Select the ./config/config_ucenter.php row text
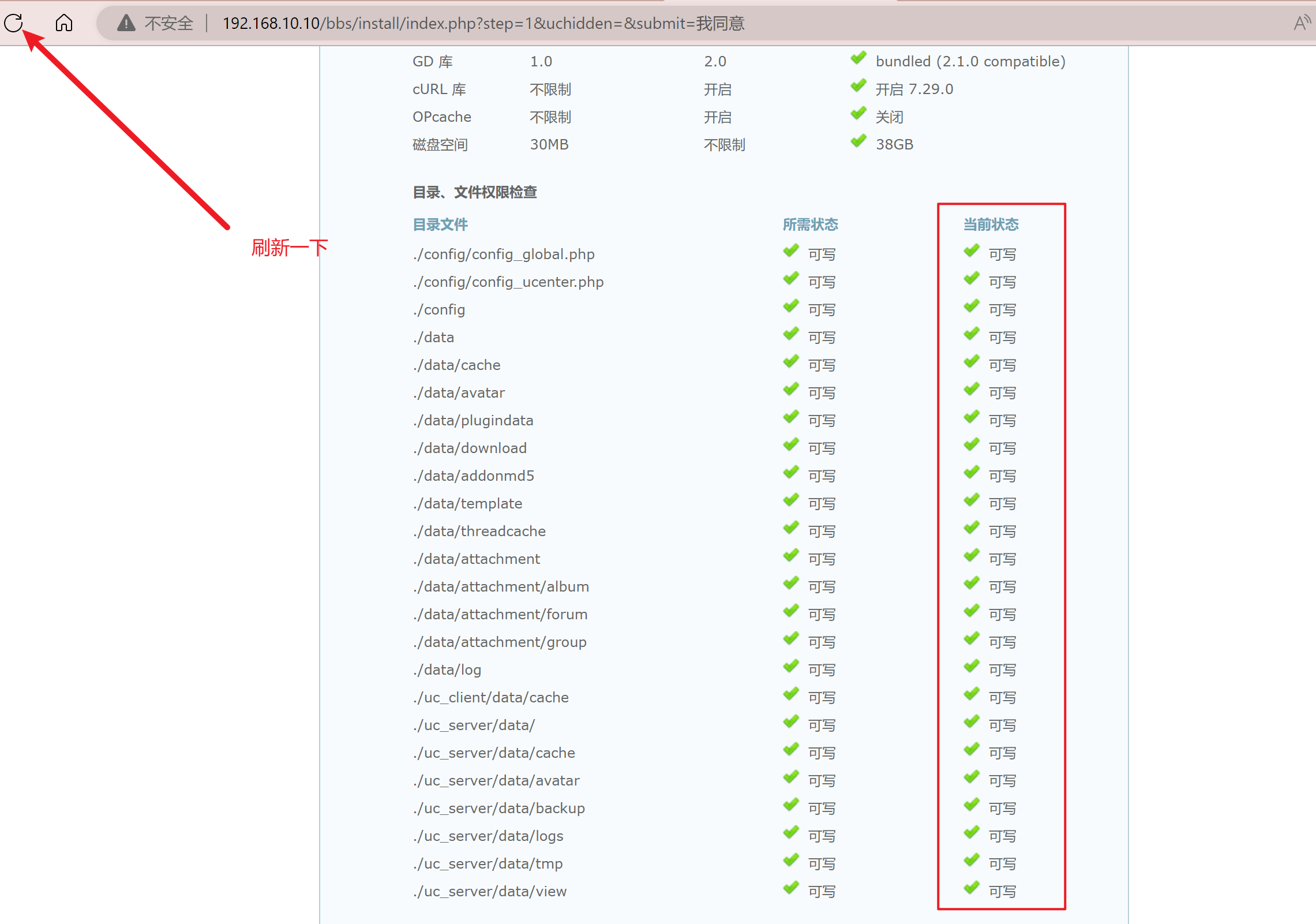Image resolution: width=1316 pixels, height=924 pixels. tap(508, 282)
